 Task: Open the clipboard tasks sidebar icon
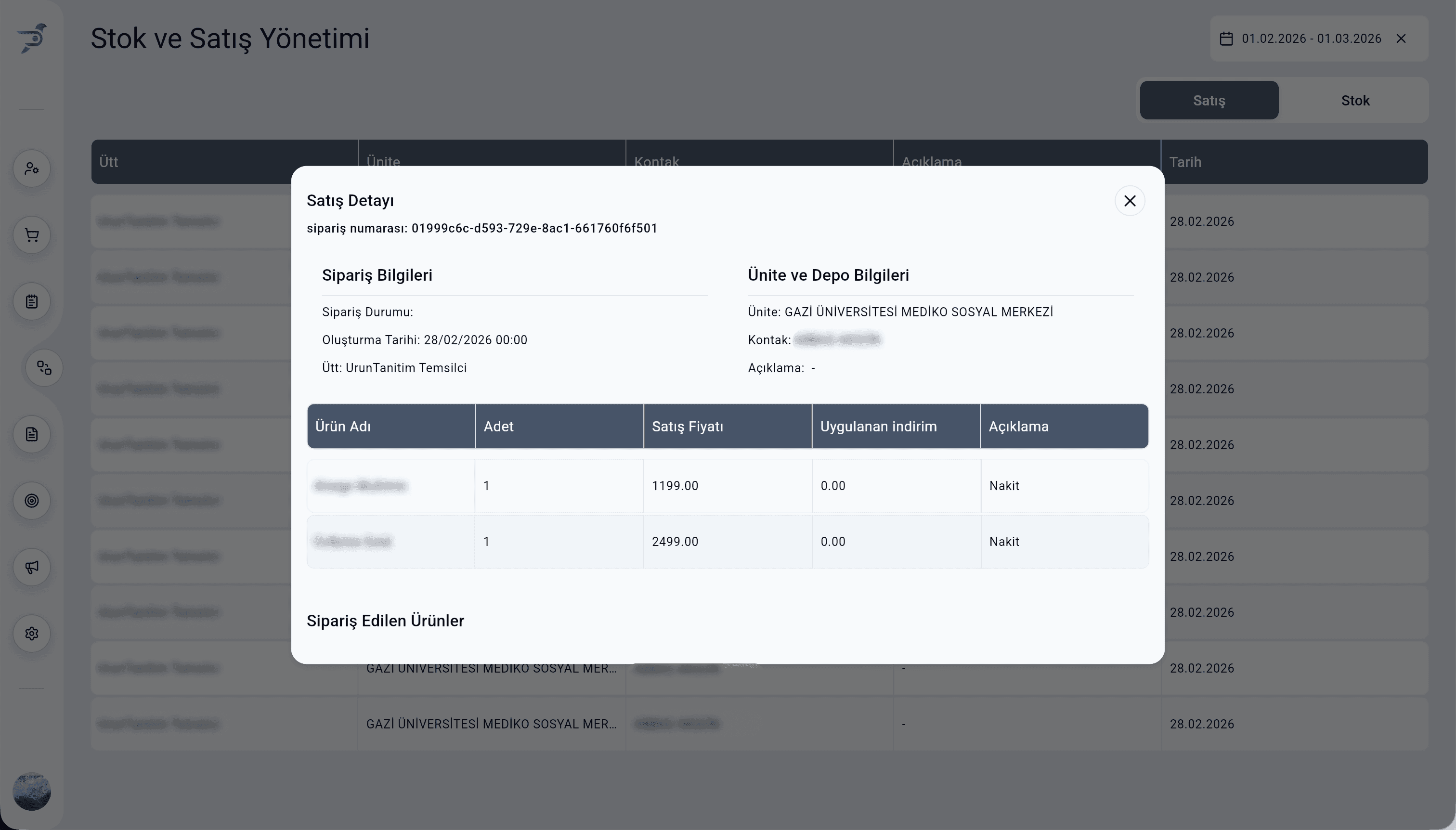pos(32,301)
